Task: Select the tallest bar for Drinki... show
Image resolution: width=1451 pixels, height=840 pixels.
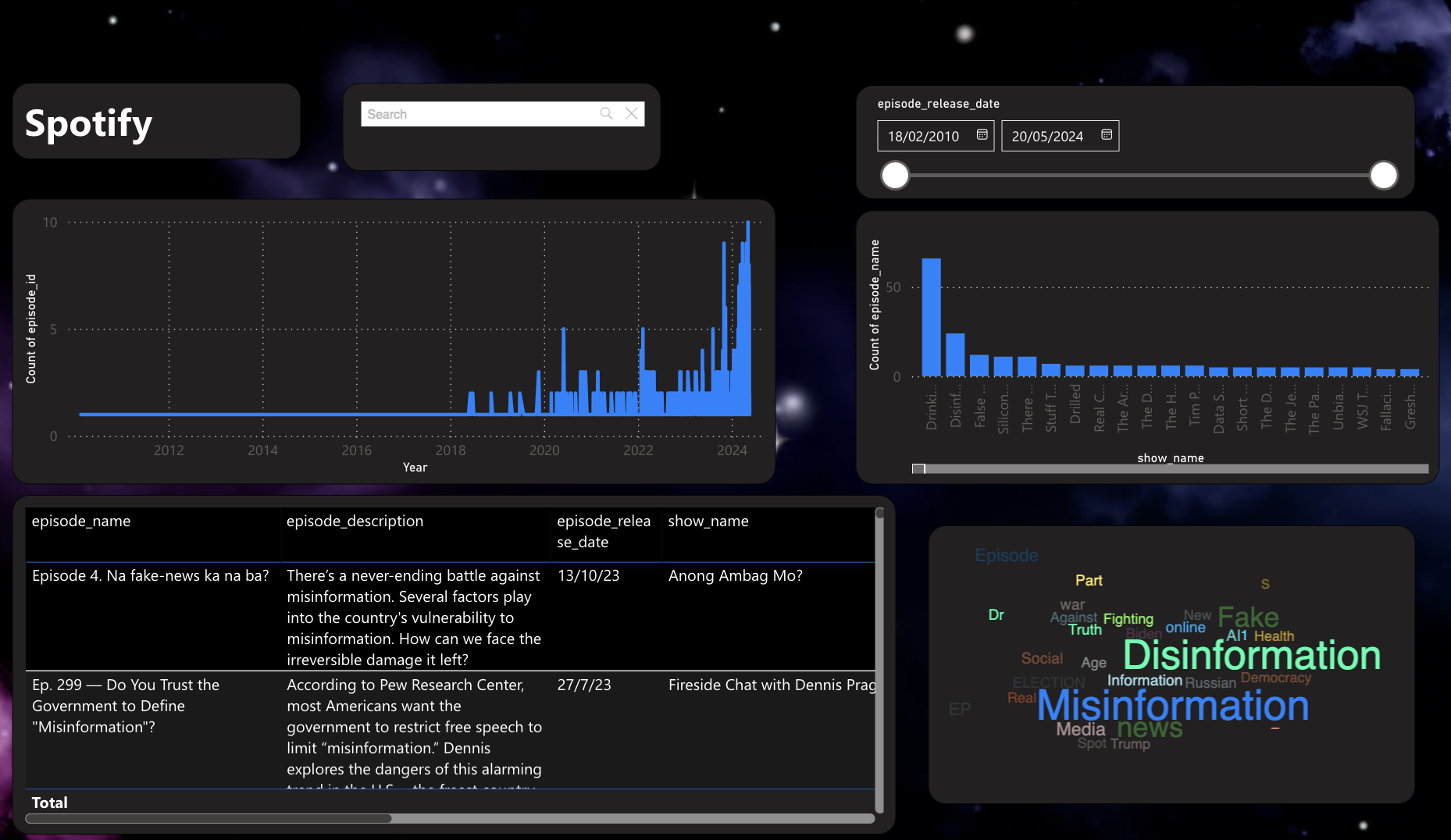Action: (x=931, y=317)
